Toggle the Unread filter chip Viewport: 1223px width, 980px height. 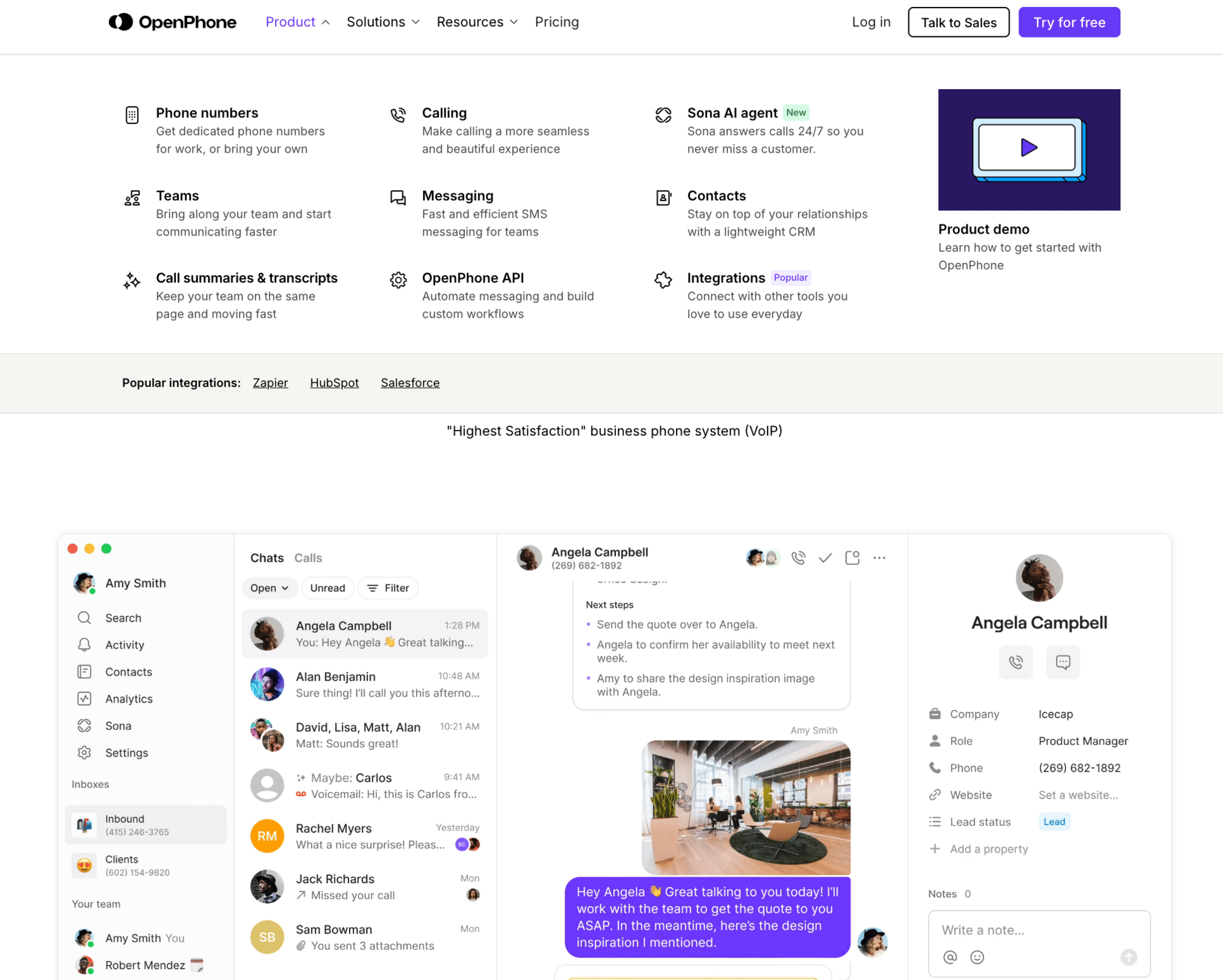click(x=327, y=588)
